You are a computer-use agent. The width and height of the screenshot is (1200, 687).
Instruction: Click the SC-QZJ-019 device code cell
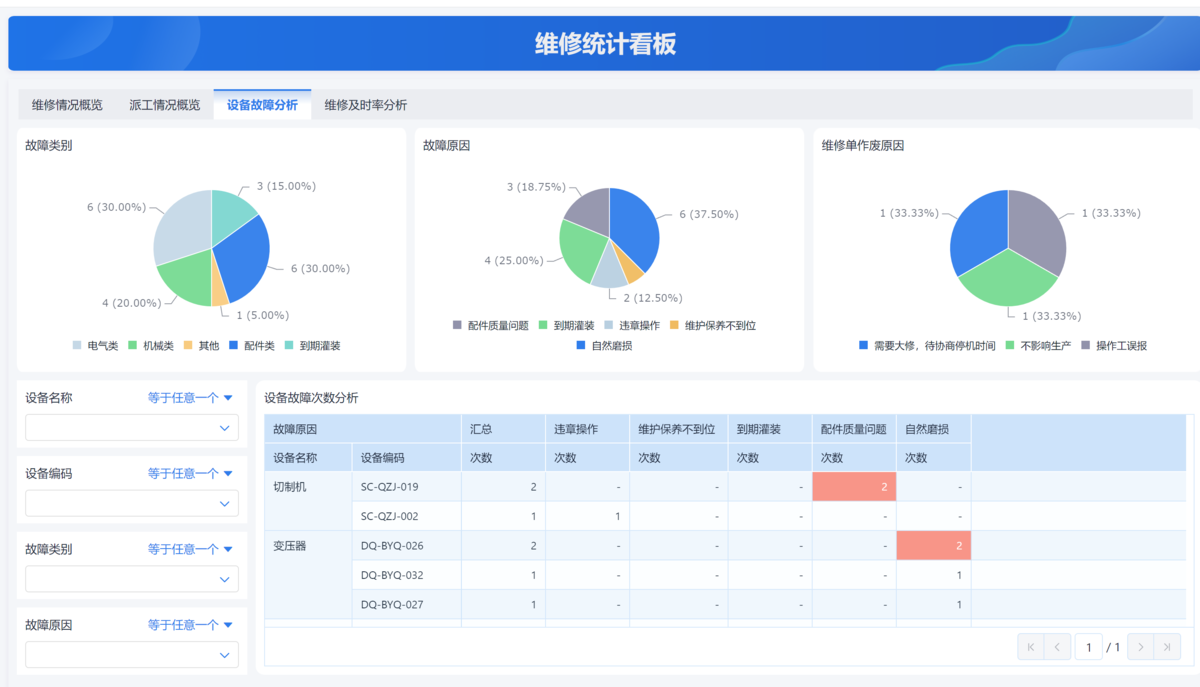click(x=390, y=487)
